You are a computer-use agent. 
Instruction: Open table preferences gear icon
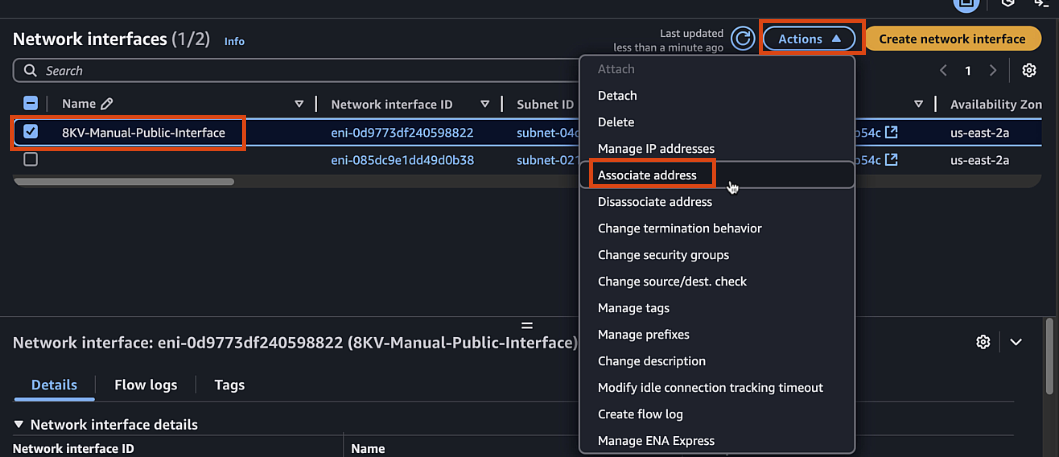1029,71
